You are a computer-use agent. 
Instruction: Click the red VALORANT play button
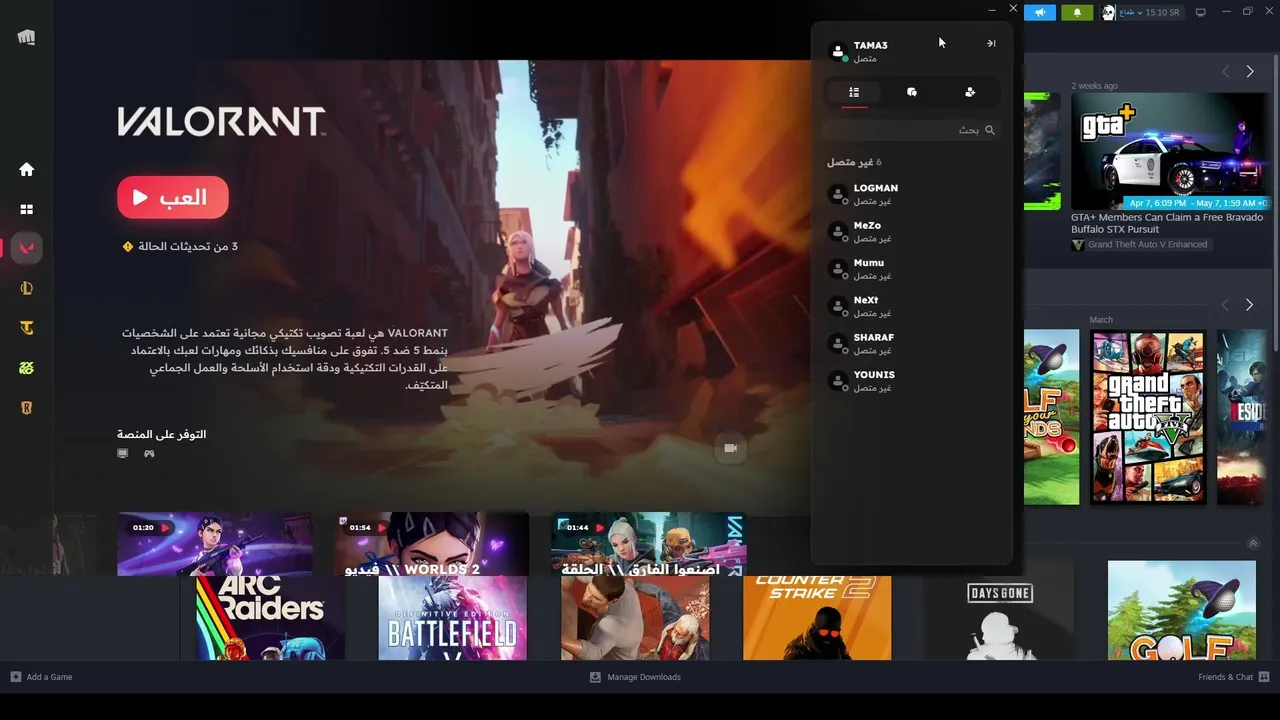click(173, 197)
